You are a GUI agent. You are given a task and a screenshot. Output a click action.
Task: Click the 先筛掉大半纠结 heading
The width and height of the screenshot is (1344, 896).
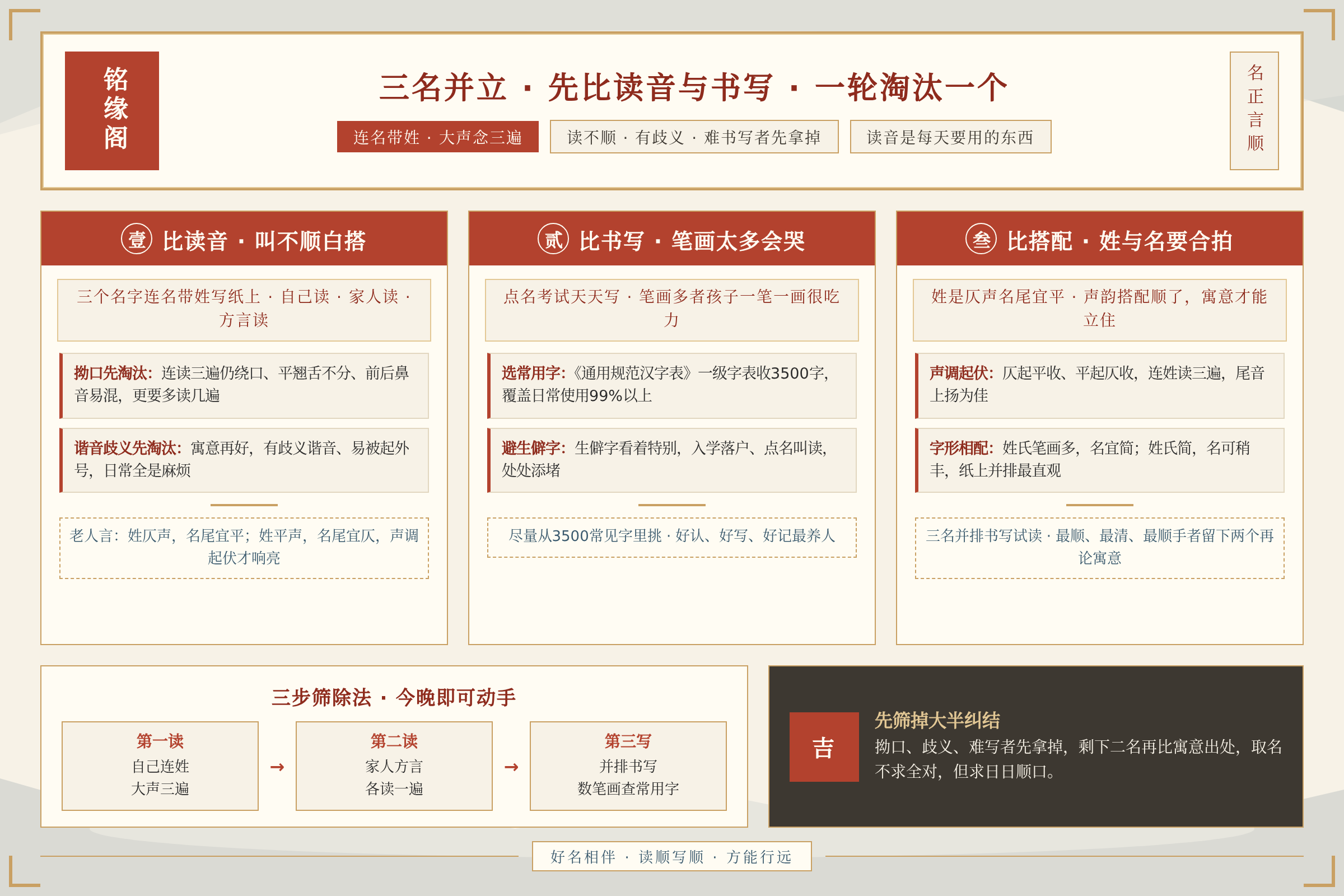point(937,720)
